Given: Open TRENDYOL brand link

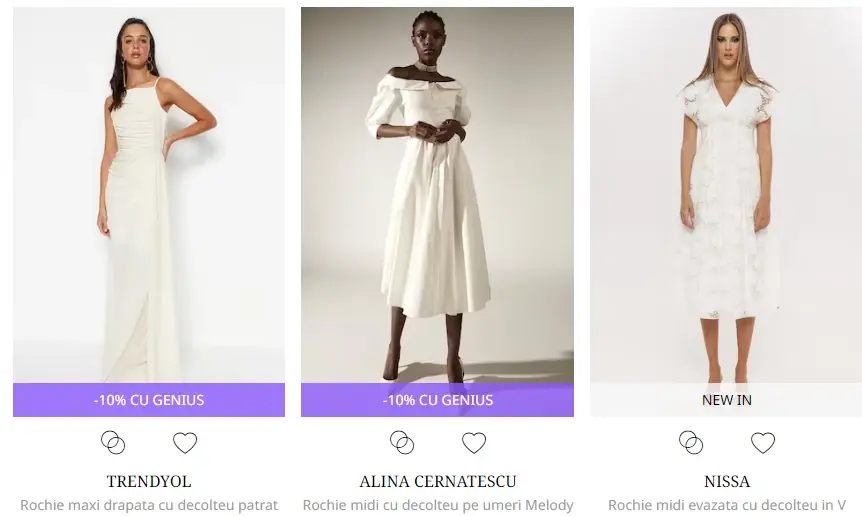Looking at the screenshot, I should pos(149,481).
